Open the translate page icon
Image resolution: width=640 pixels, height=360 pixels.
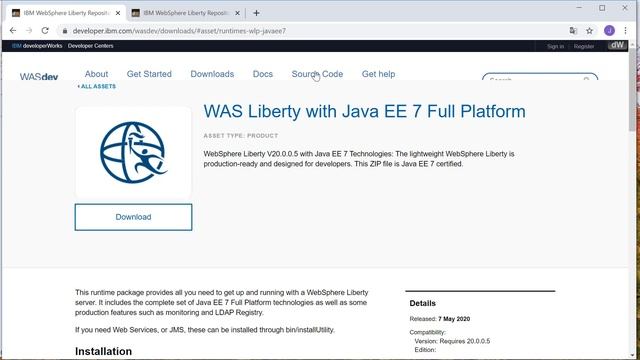pos(573,31)
